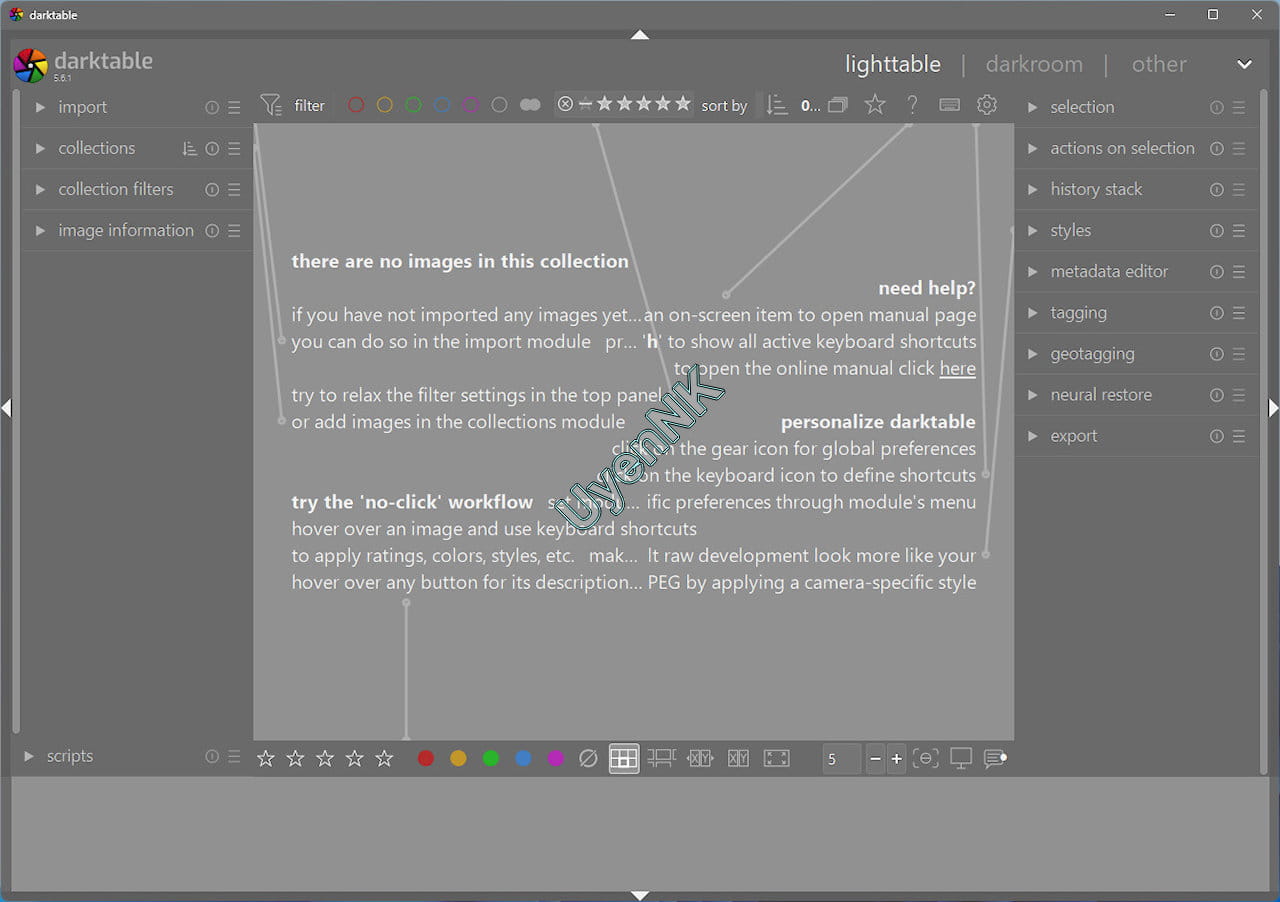Expand the collection filters module
Image resolution: width=1280 pixels, height=902 pixels.
coord(40,190)
